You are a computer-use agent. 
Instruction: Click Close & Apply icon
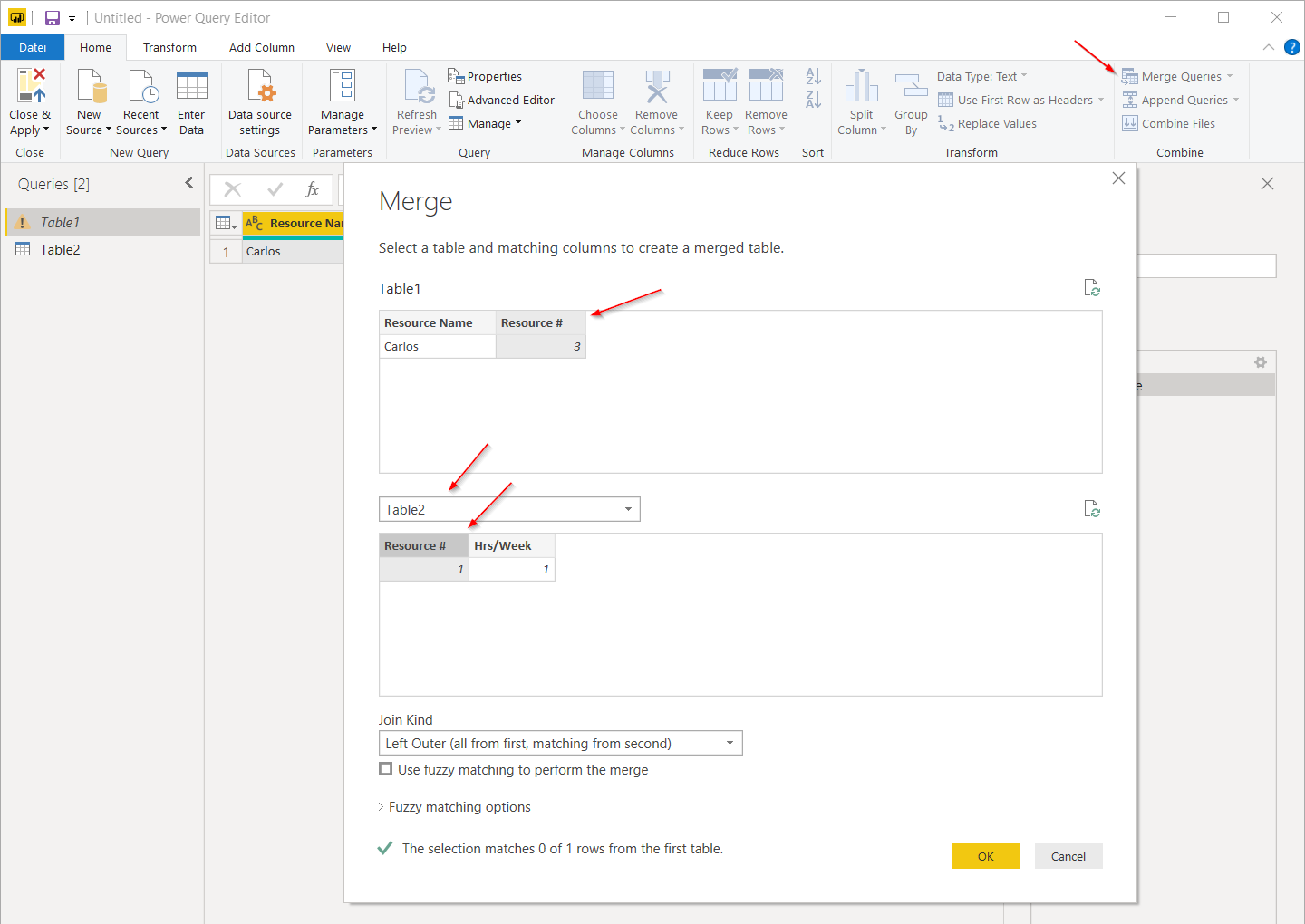[x=30, y=85]
